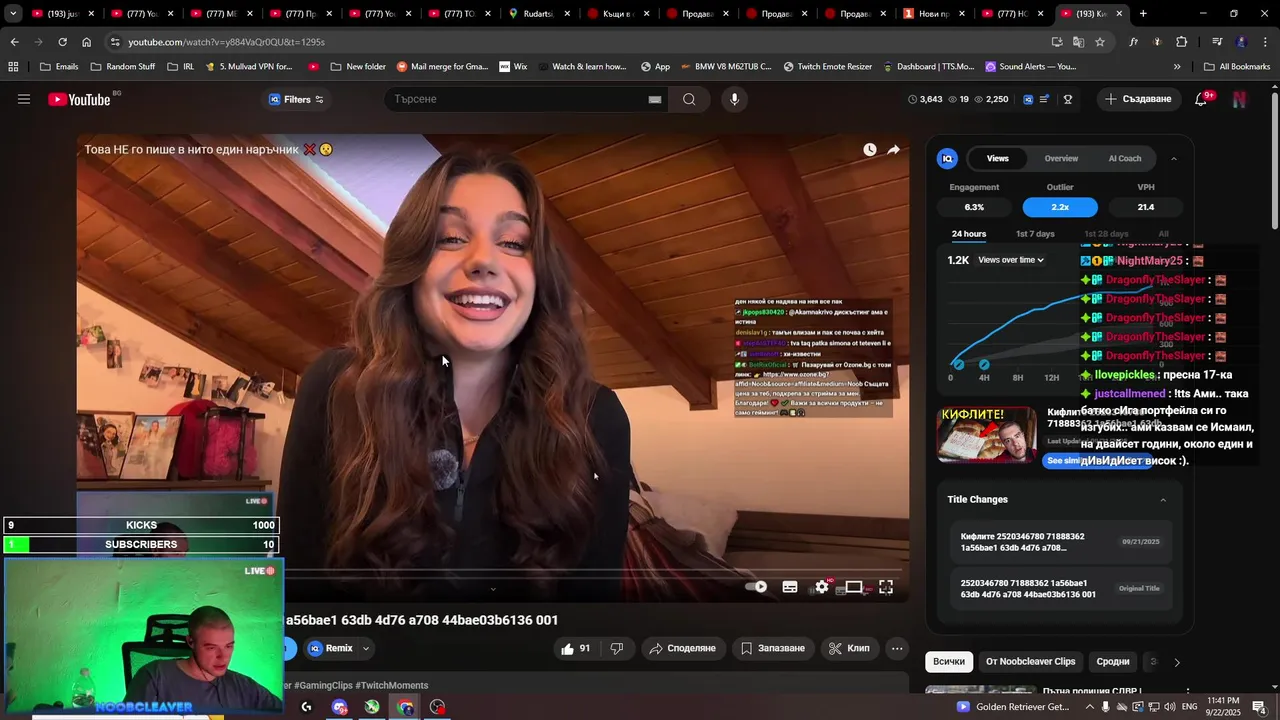The width and height of the screenshot is (1280, 720).
Task: Open Chrome from the Windows taskbar
Action: (x=405, y=707)
